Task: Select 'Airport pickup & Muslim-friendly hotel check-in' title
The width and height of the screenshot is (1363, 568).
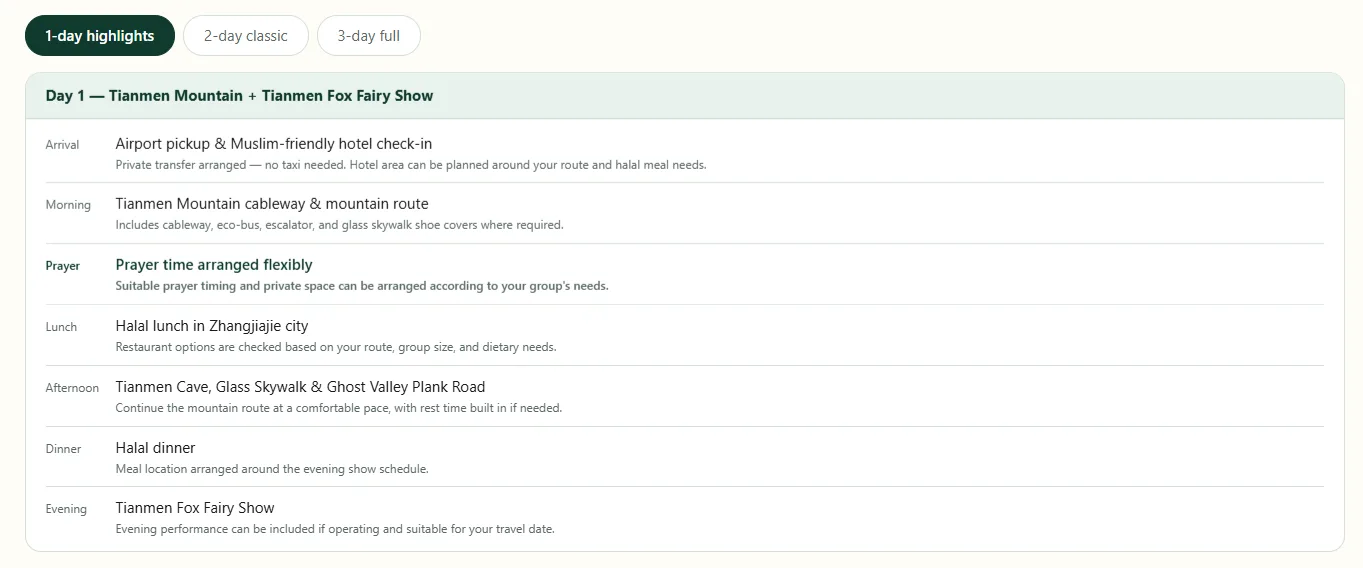Action: [x=274, y=144]
